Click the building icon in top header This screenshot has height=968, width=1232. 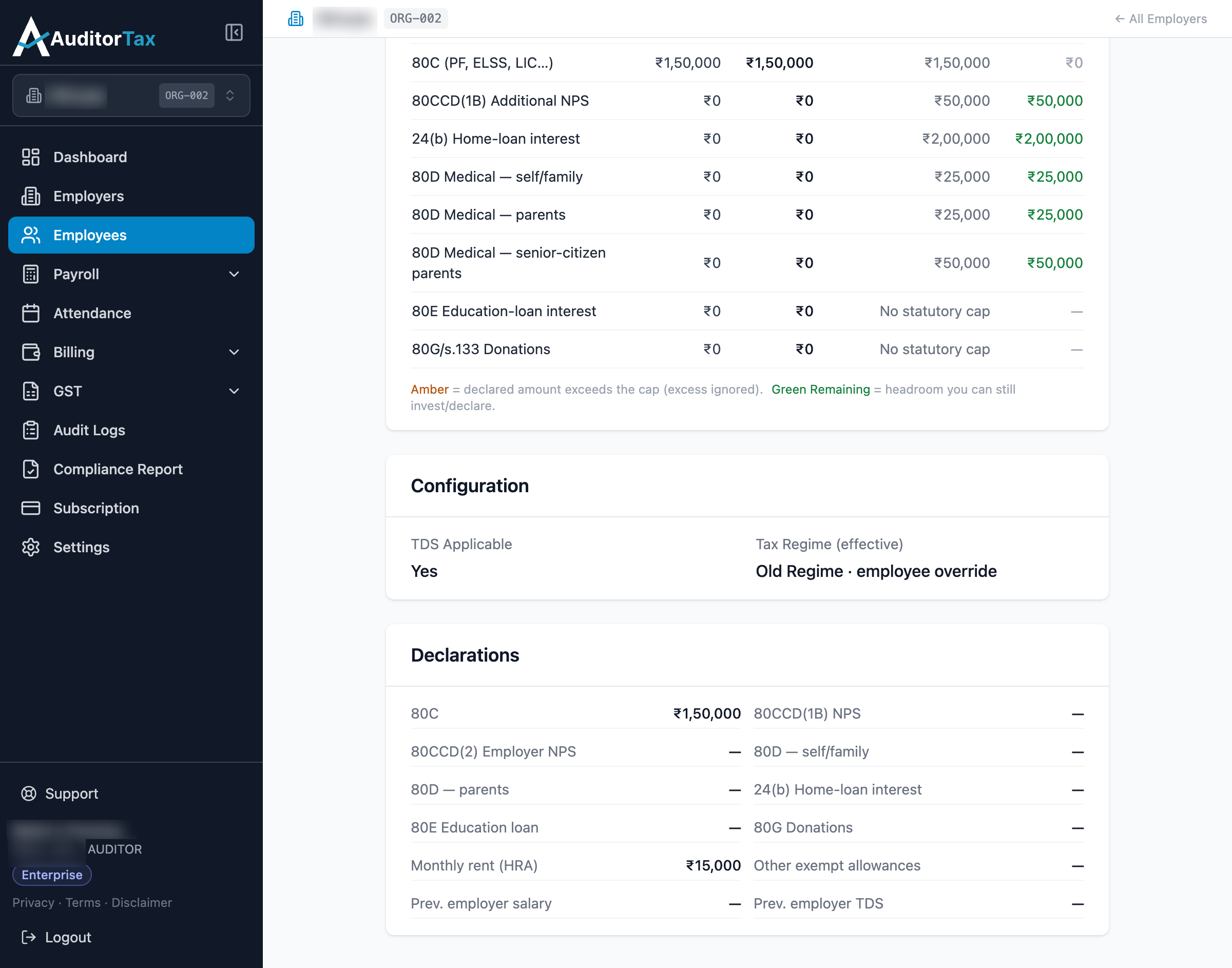click(x=295, y=18)
